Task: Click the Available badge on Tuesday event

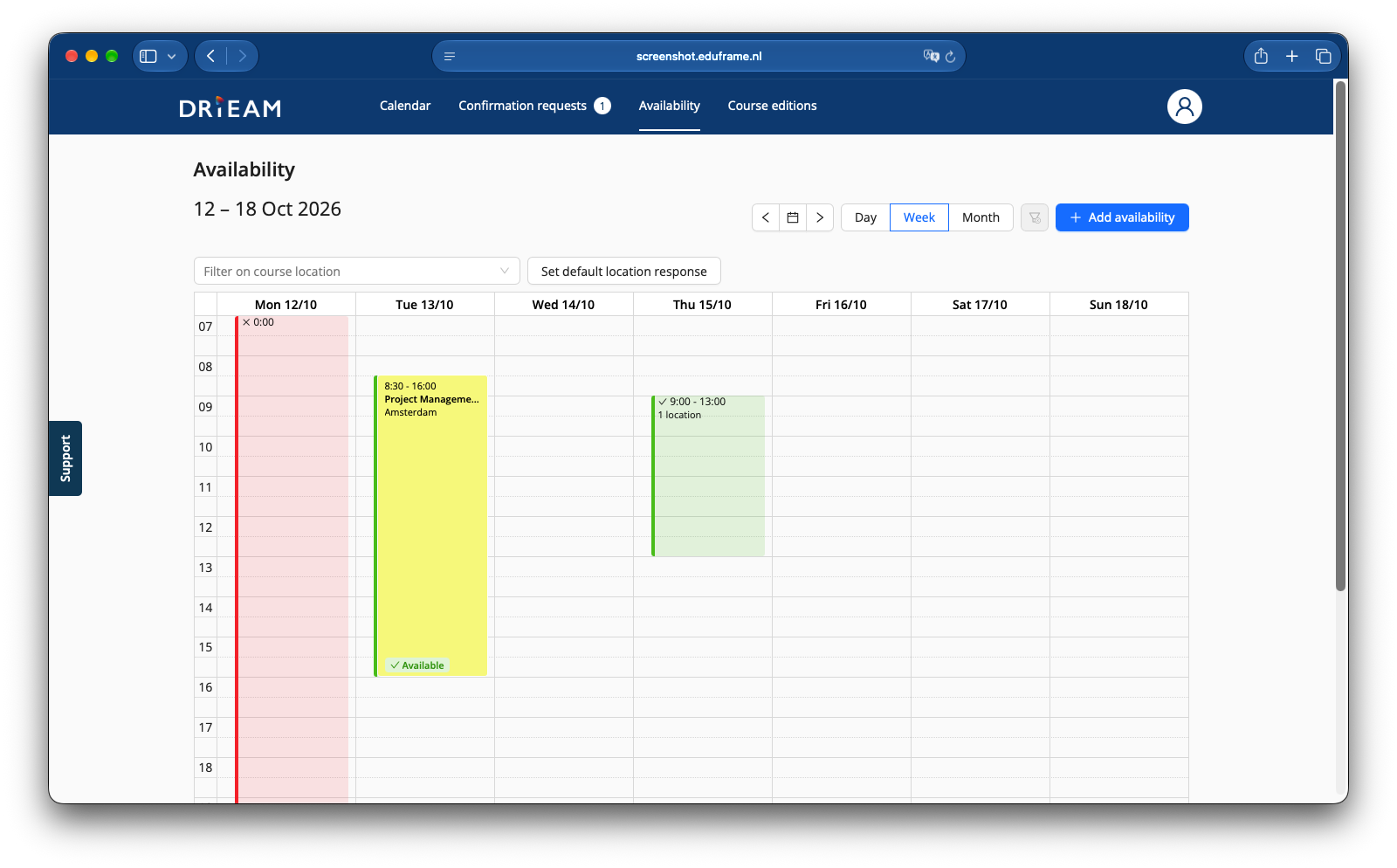Action: click(x=417, y=665)
